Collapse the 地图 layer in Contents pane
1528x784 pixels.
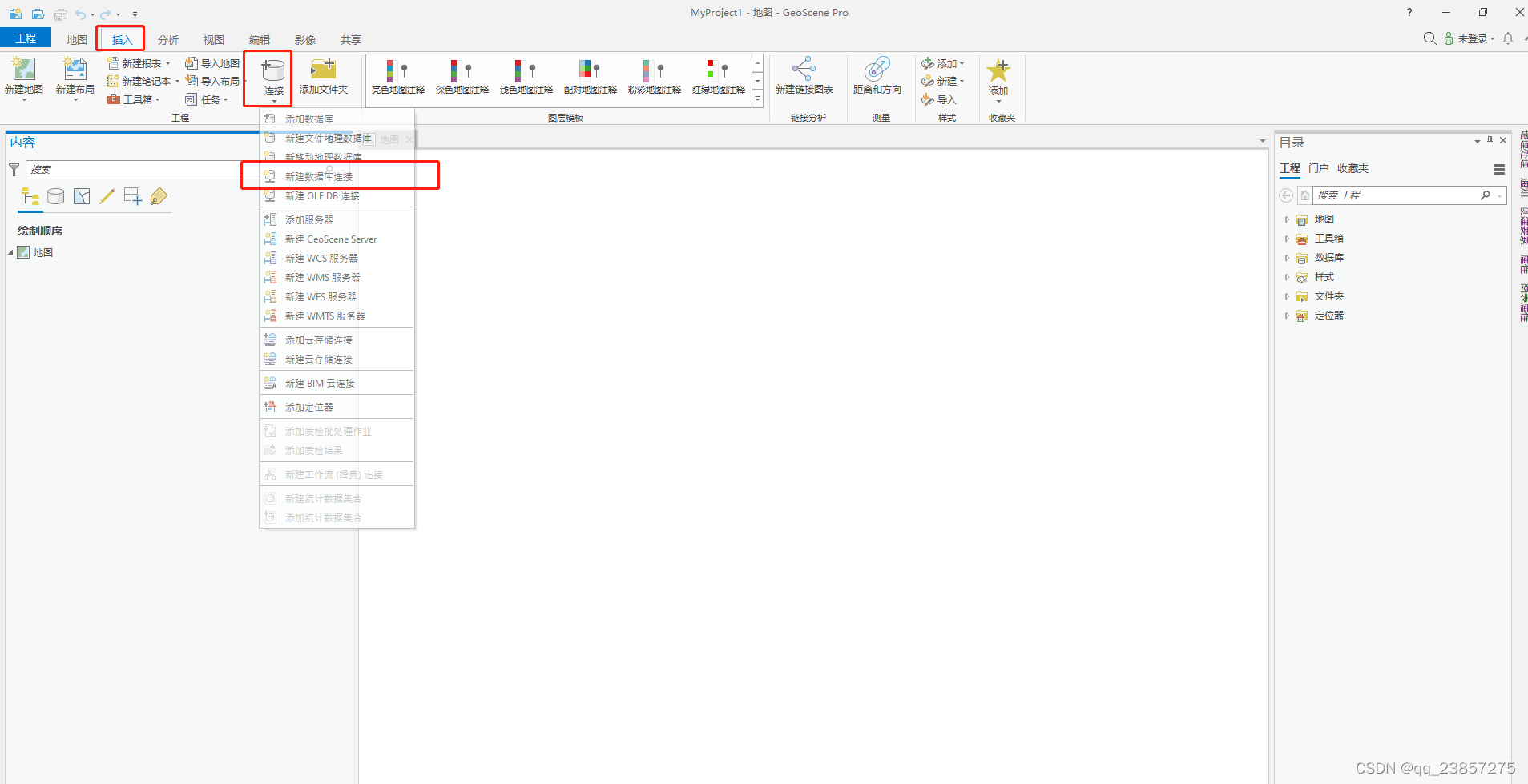point(11,253)
